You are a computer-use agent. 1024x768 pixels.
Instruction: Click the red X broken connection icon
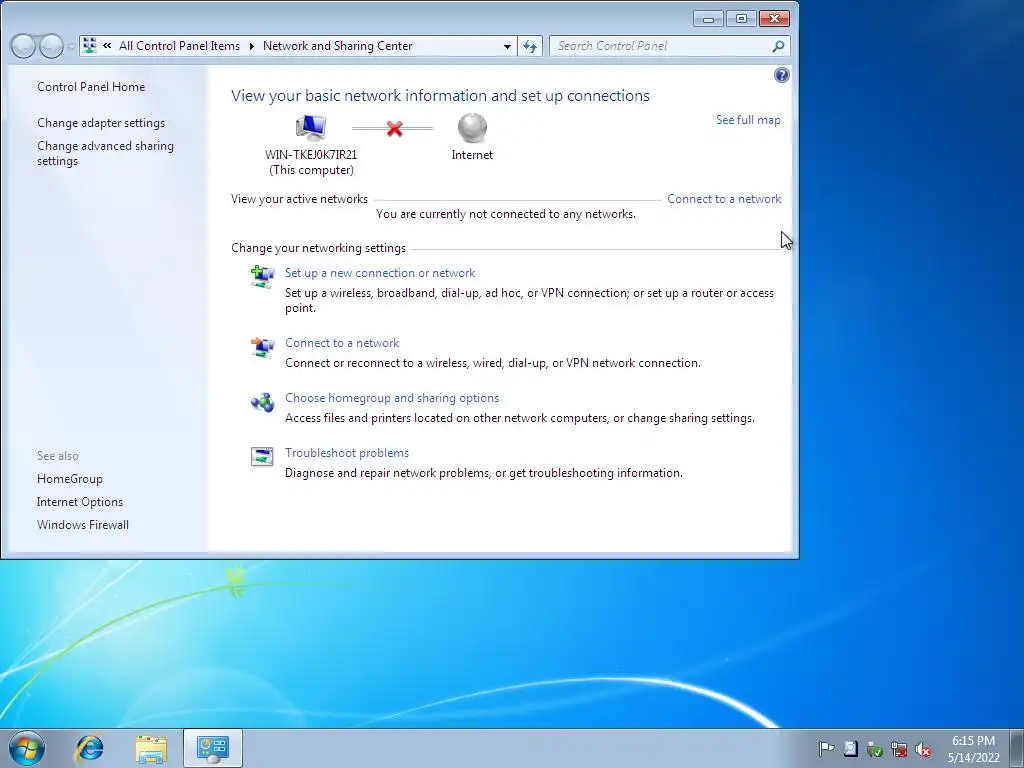[x=394, y=129]
